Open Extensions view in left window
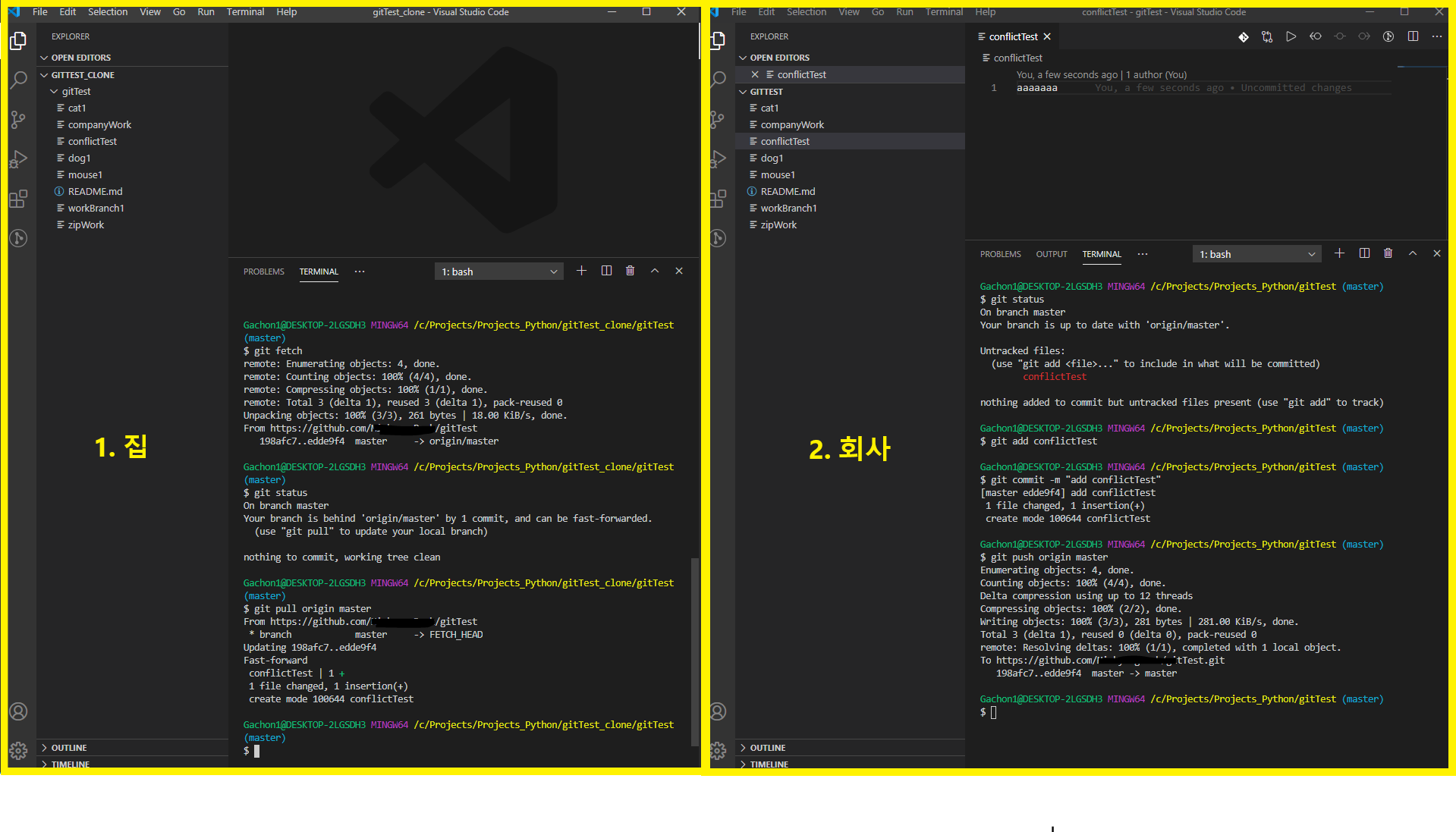The width and height of the screenshot is (1456, 832). click(18, 199)
